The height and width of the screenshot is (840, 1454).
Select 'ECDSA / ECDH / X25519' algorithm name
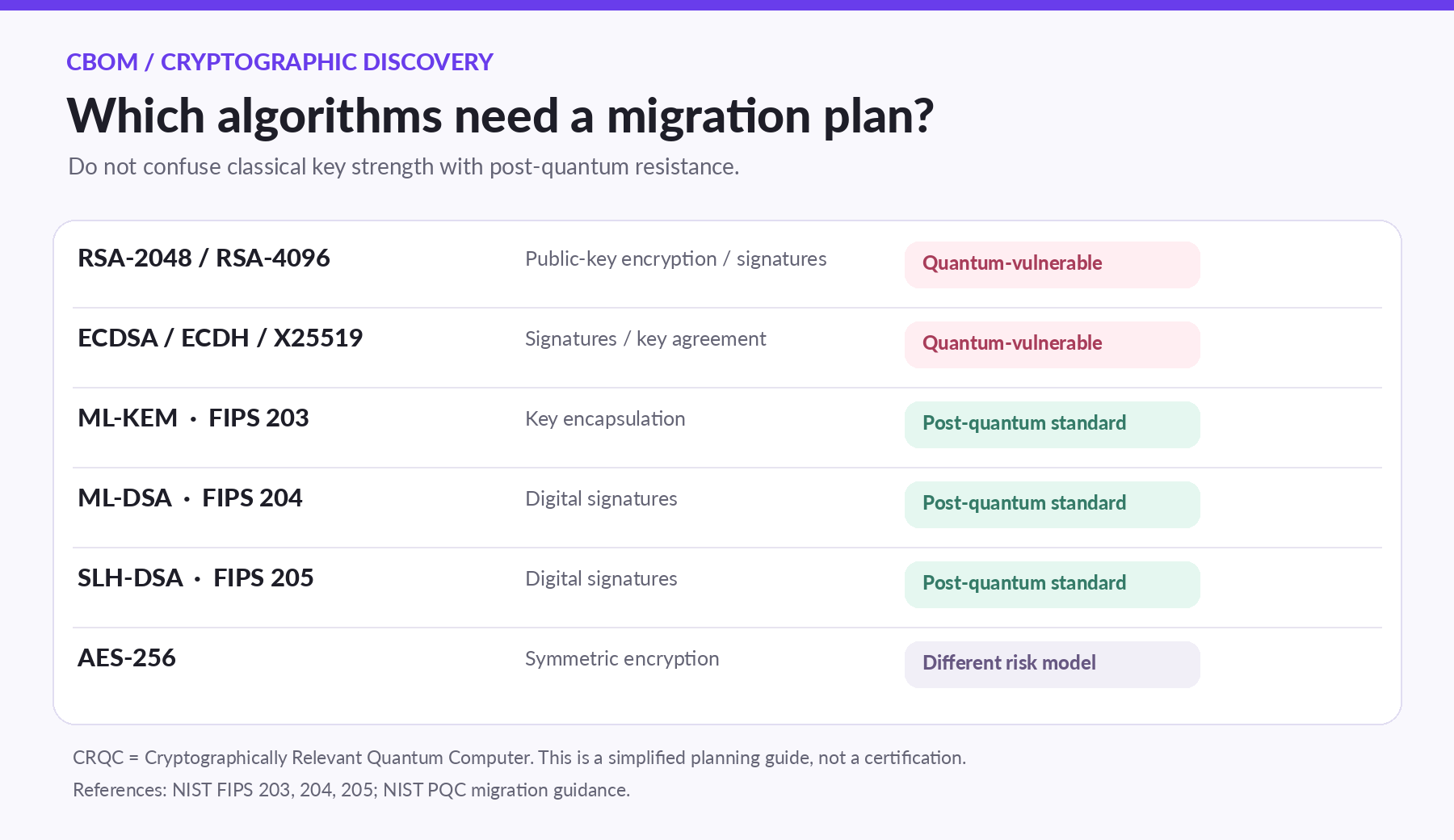tap(220, 338)
